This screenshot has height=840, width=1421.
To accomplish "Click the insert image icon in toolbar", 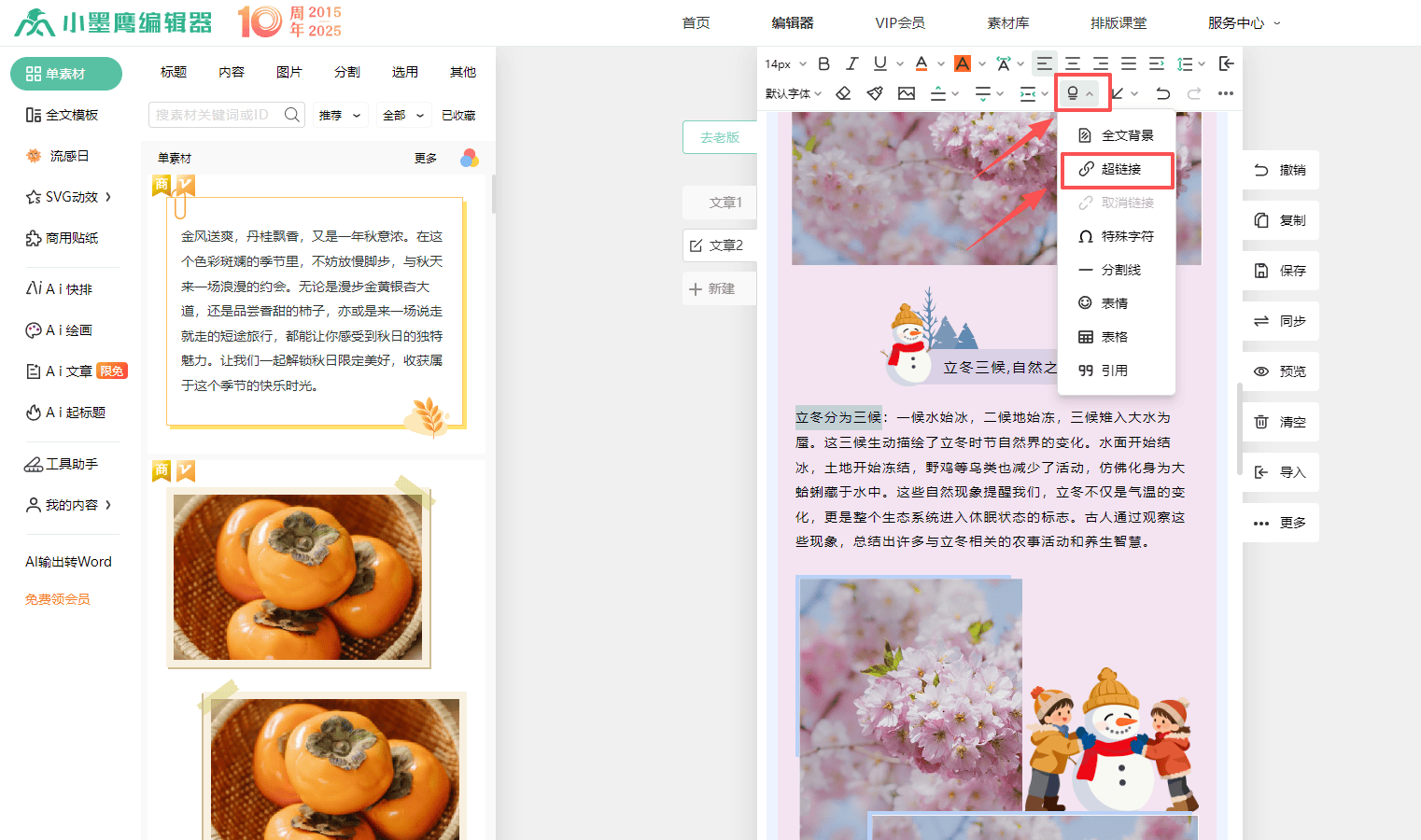I will coord(907,93).
